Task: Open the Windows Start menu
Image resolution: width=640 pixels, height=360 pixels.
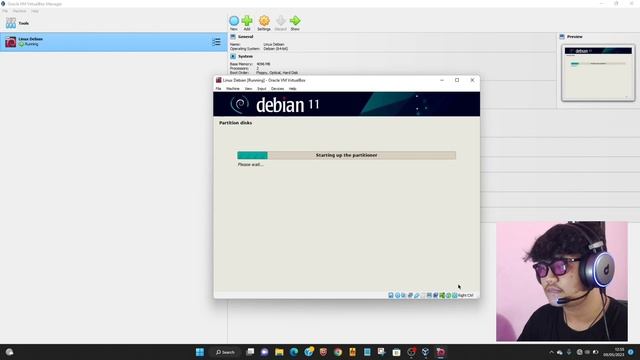Action: click(x=200, y=352)
